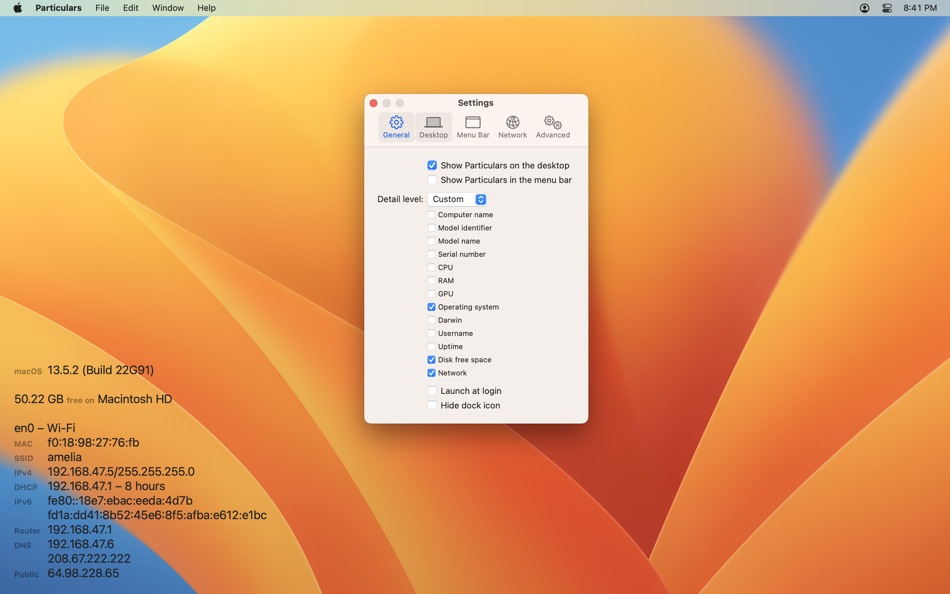
Task: Uncheck the Network detail checkbox
Action: [431, 373]
